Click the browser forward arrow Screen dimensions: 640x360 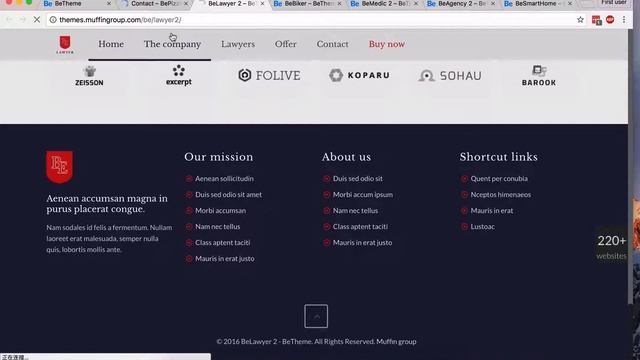coord(22,20)
